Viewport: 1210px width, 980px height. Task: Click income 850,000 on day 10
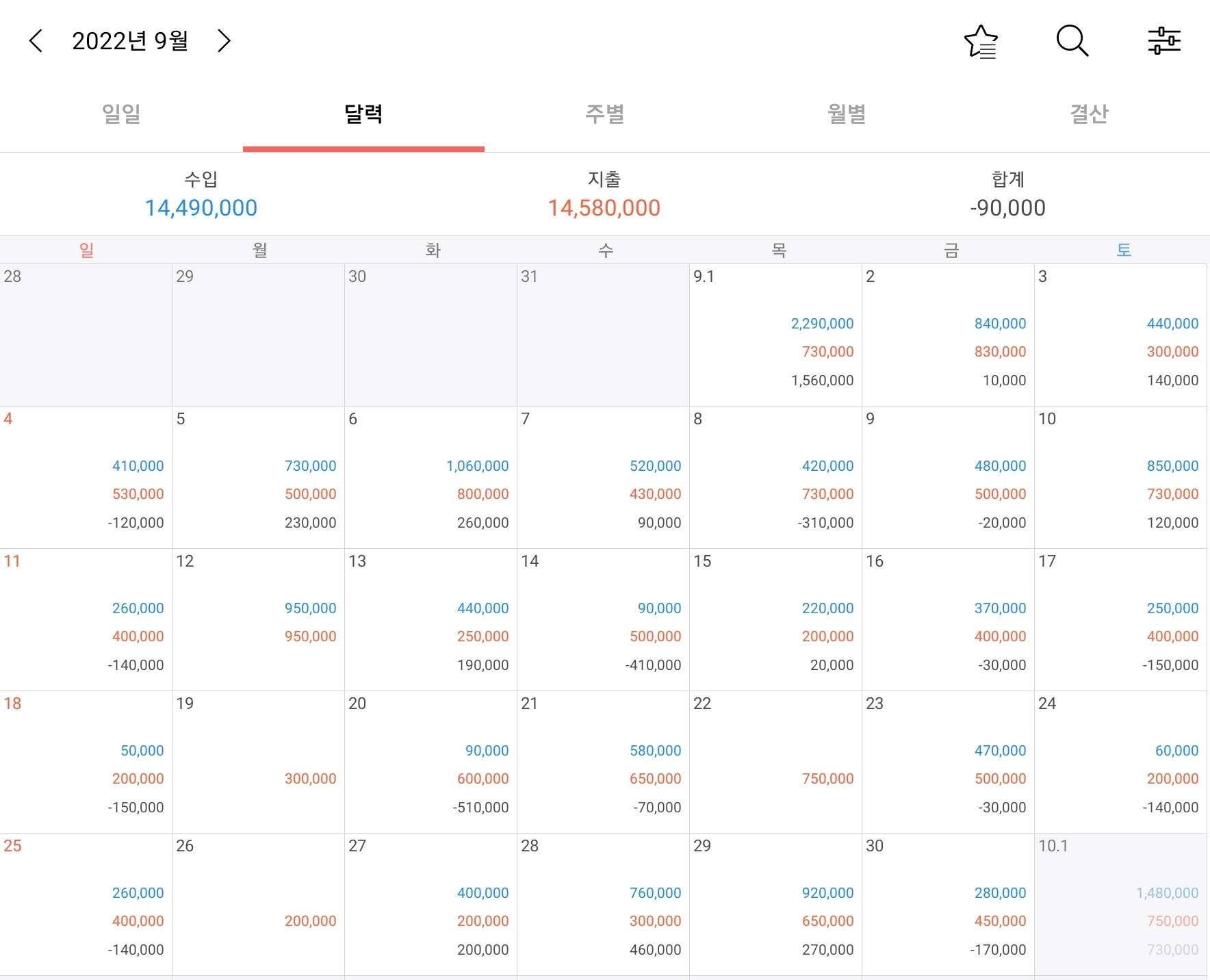pyautogui.click(x=1173, y=466)
